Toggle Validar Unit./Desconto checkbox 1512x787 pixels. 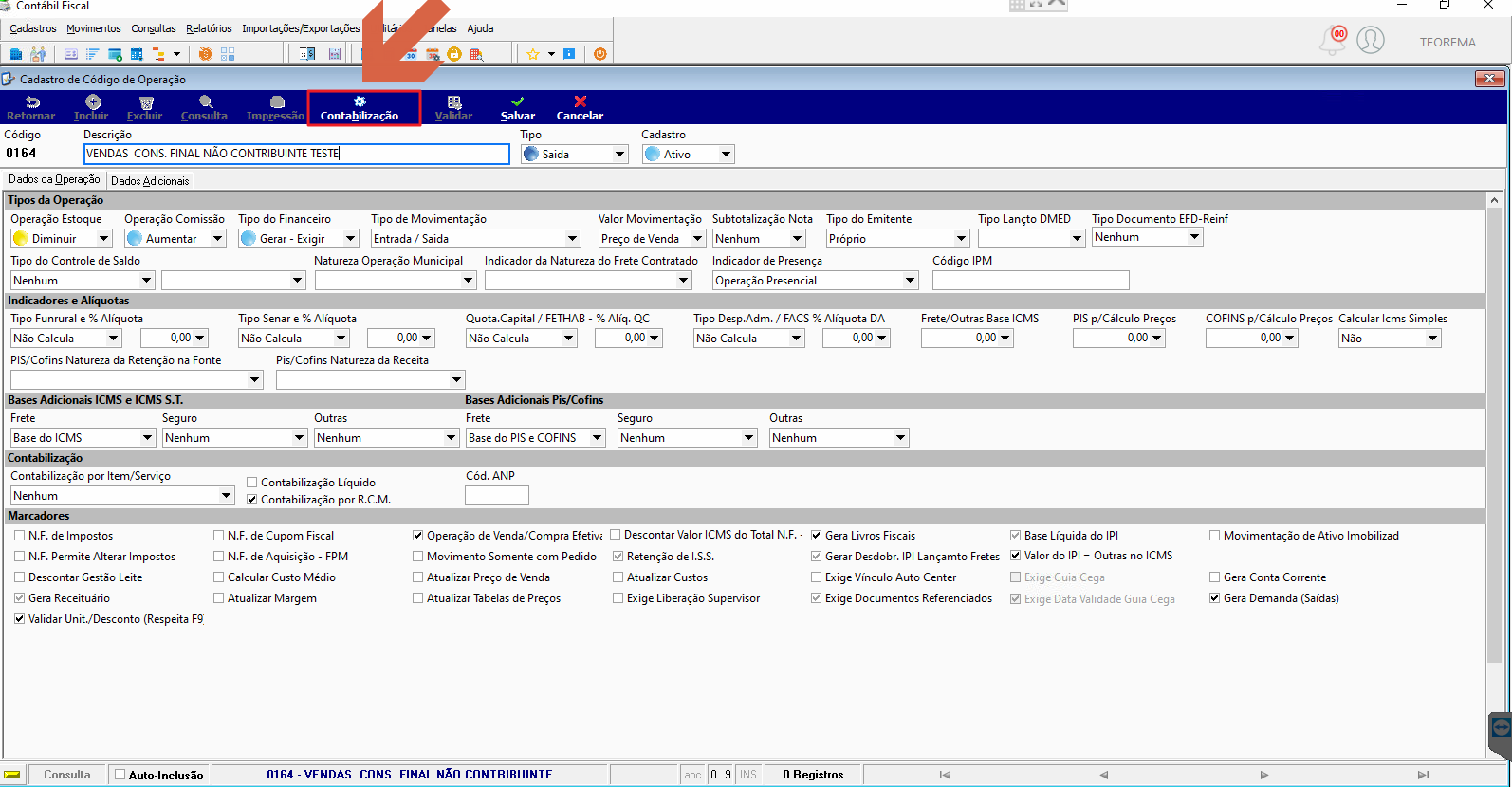[x=20, y=619]
